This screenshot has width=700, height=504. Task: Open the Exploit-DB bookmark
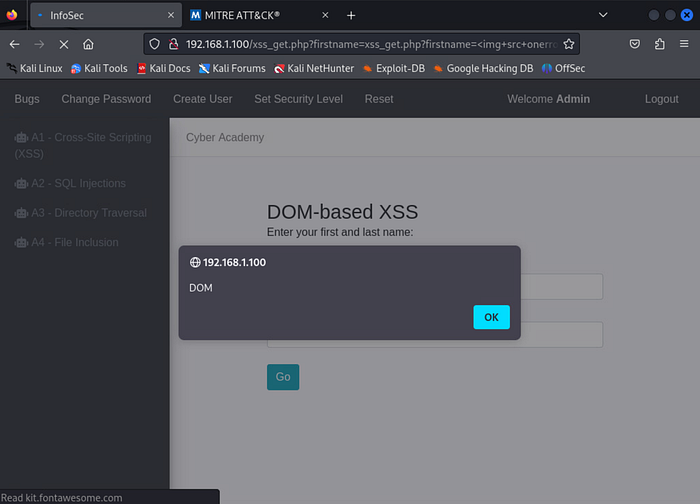[394, 68]
